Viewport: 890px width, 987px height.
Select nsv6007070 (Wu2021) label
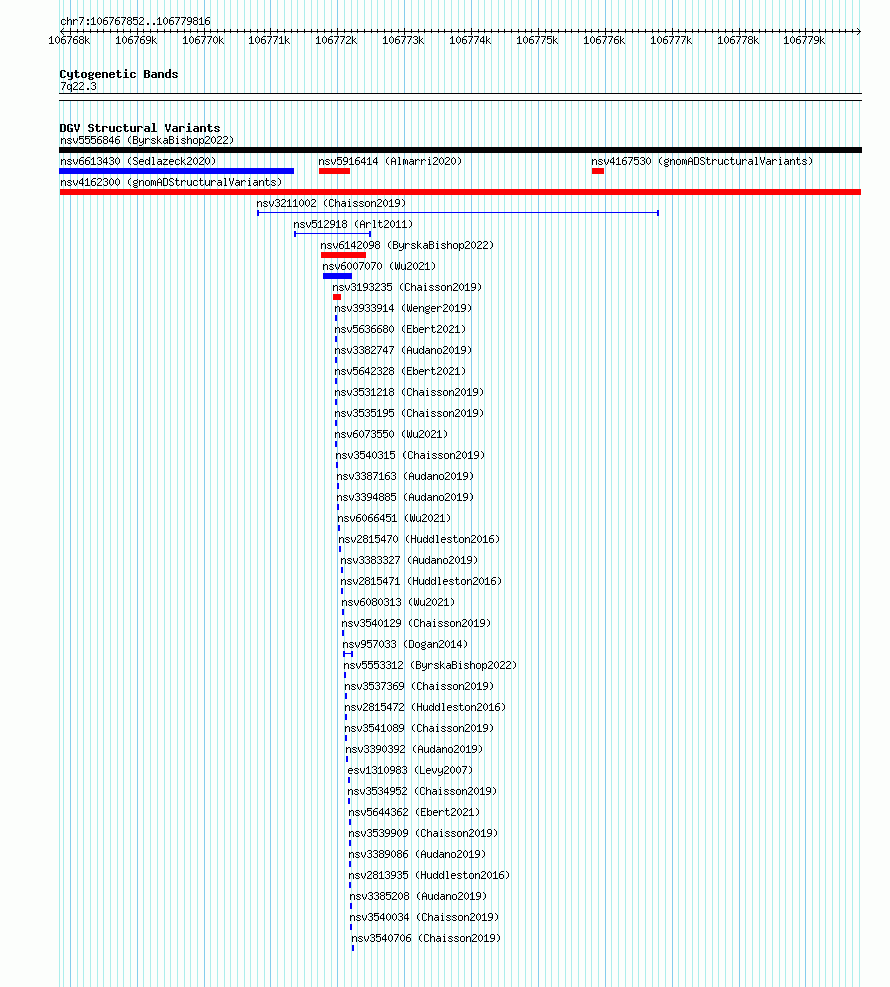click(379, 266)
